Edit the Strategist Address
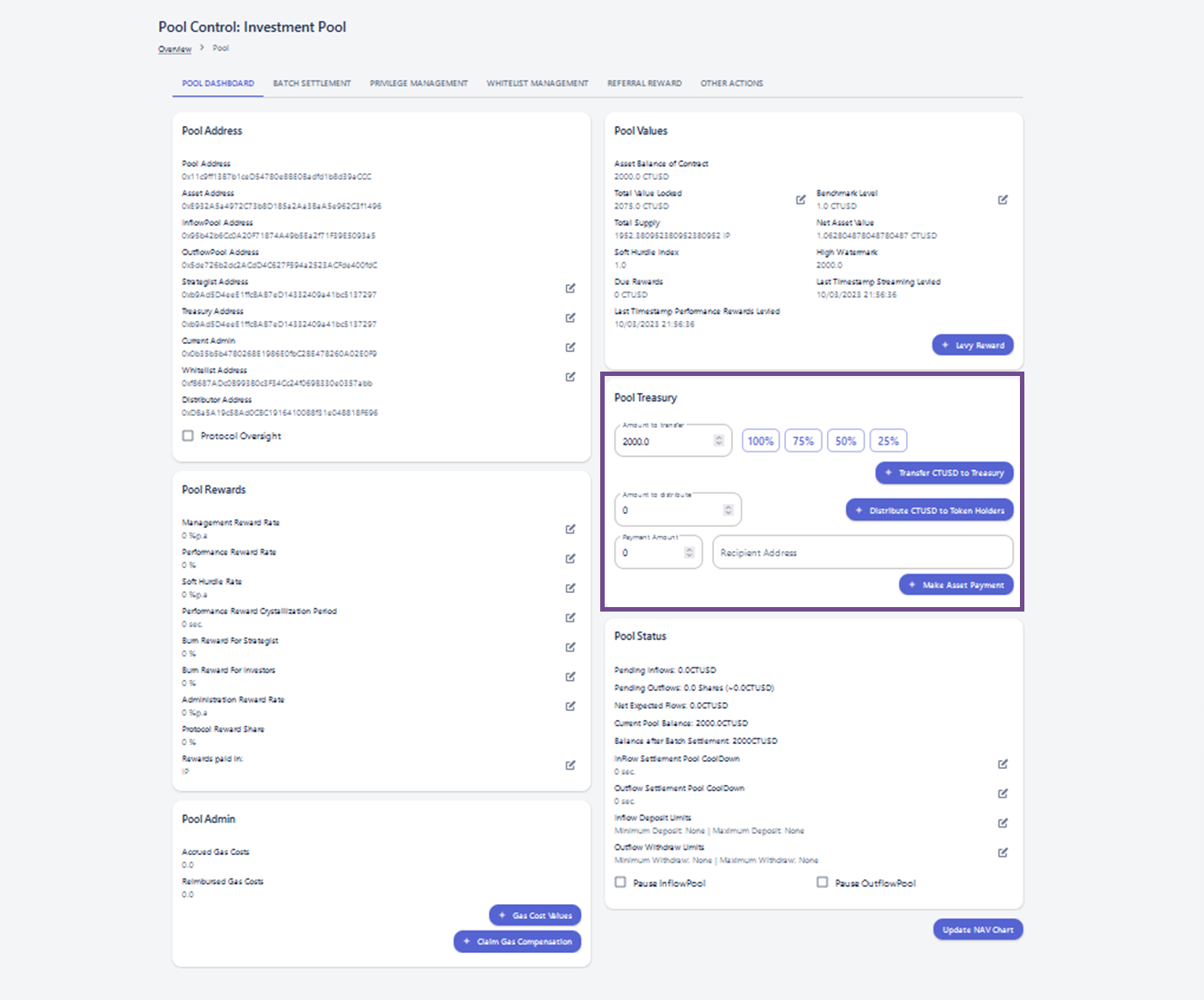The height and width of the screenshot is (1000, 1204). tap(570, 288)
